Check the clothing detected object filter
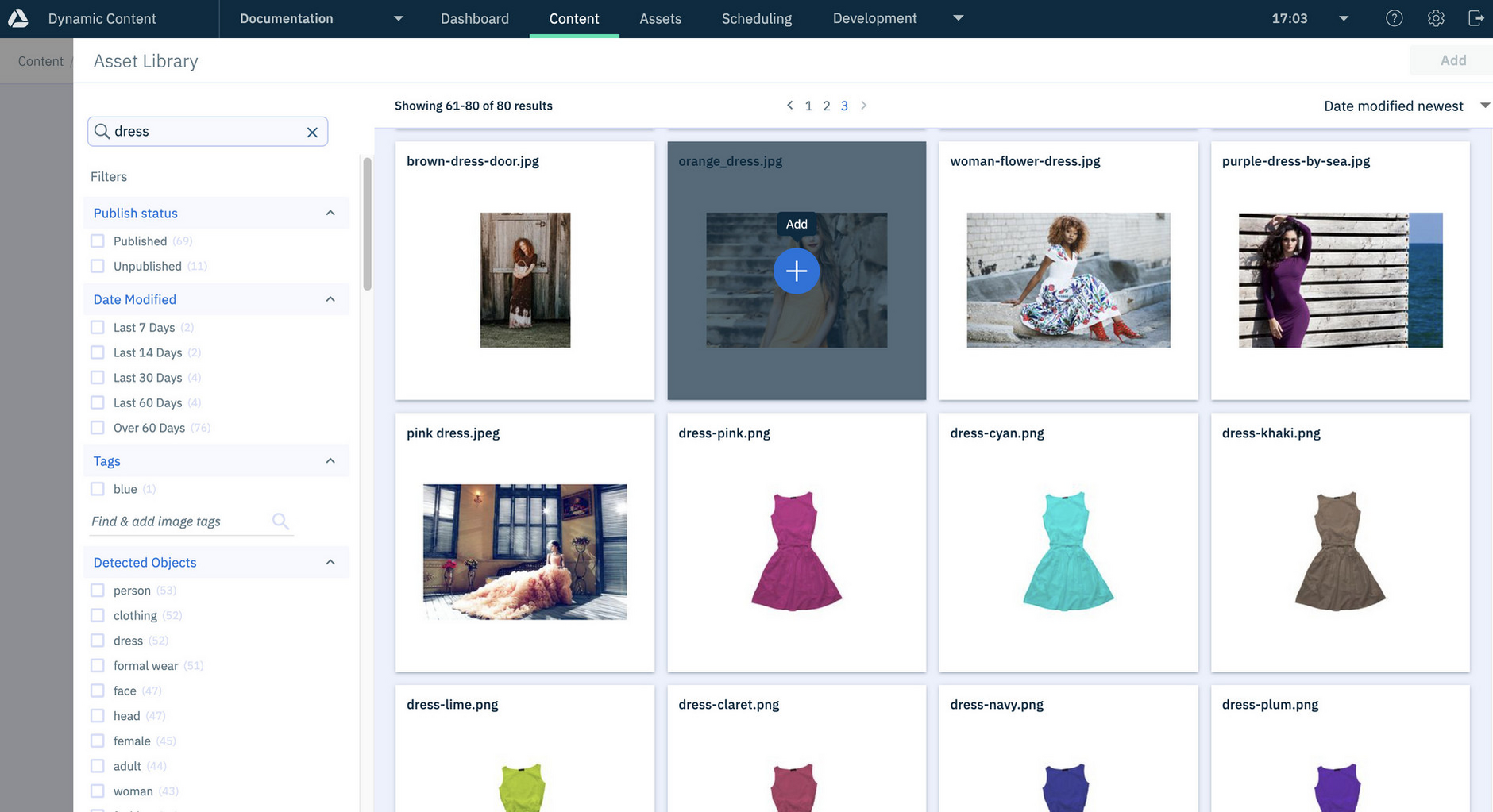The image size is (1493, 812). tap(98, 615)
